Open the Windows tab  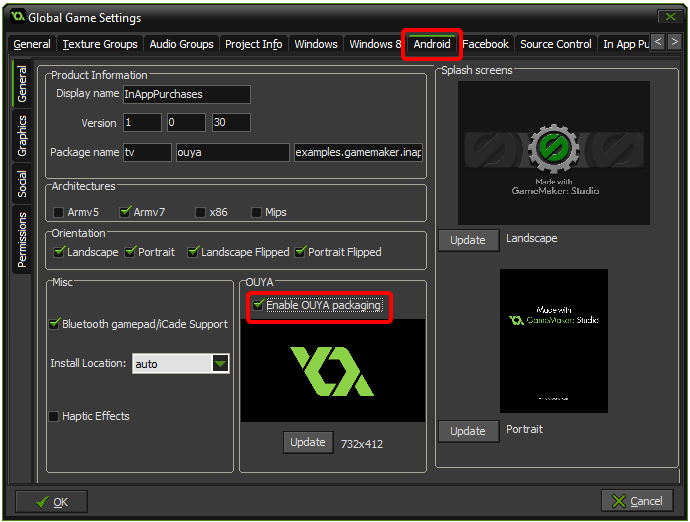(x=316, y=44)
